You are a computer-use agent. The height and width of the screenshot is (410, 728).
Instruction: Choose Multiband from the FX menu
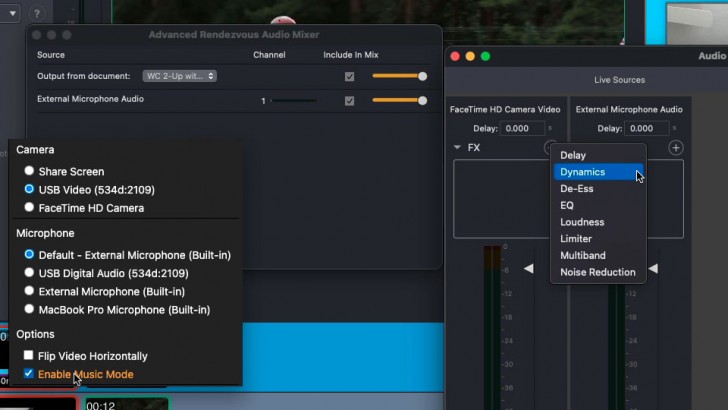point(598,255)
